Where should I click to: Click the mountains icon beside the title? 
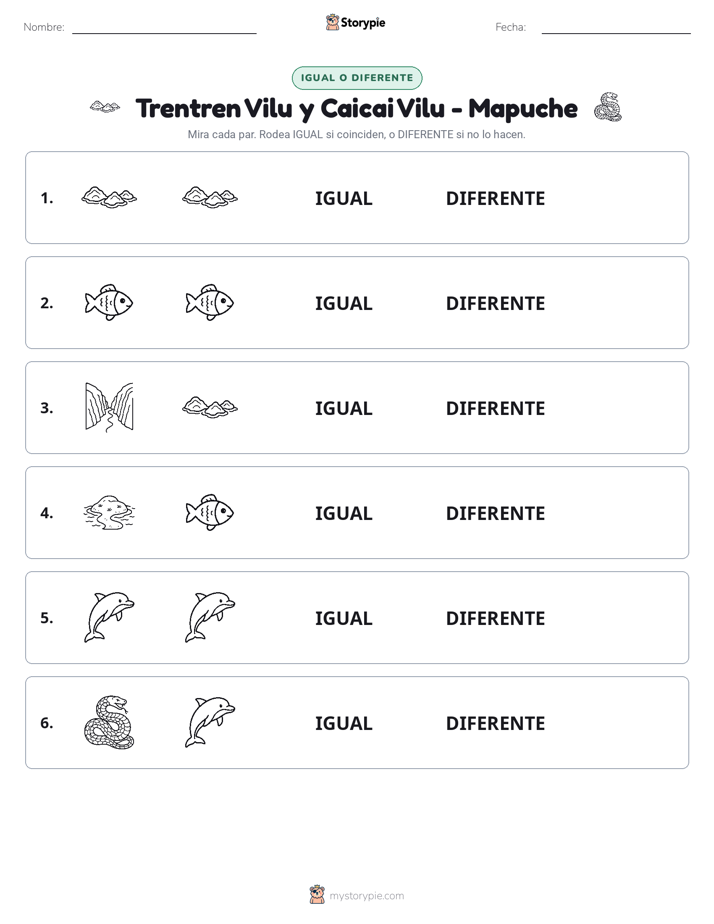(x=105, y=107)
